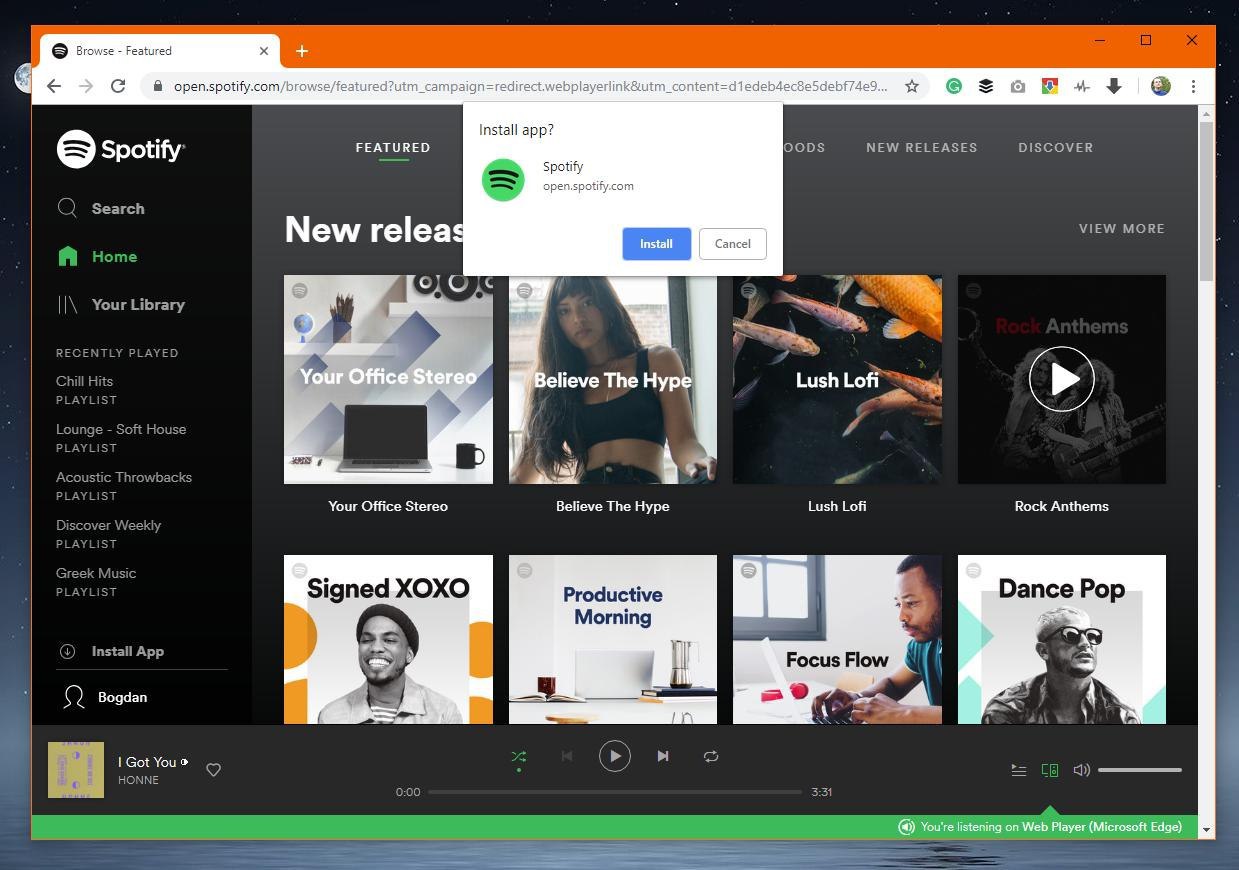
Task: Click Install App in sidebar
Action: (111, 651)
